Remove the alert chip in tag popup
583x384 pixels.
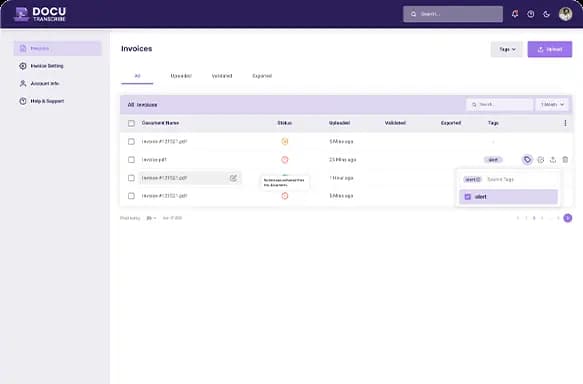tap(479, 179)
